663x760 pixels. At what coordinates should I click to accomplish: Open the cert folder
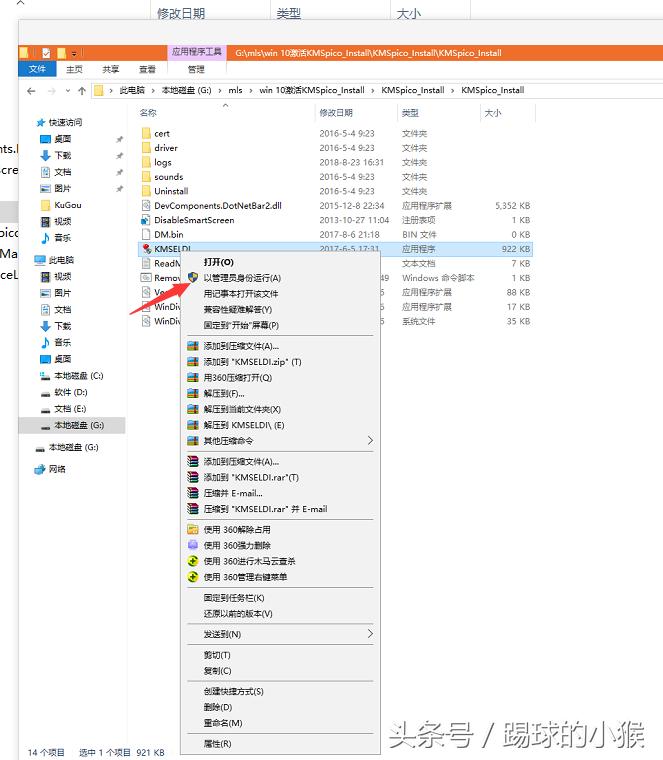pos(162,133)
